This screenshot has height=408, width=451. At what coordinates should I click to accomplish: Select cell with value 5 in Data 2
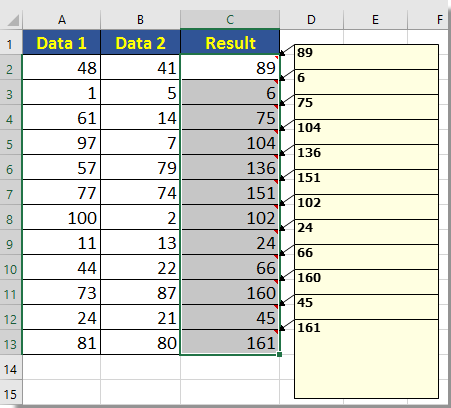click(x=140, y=92)
